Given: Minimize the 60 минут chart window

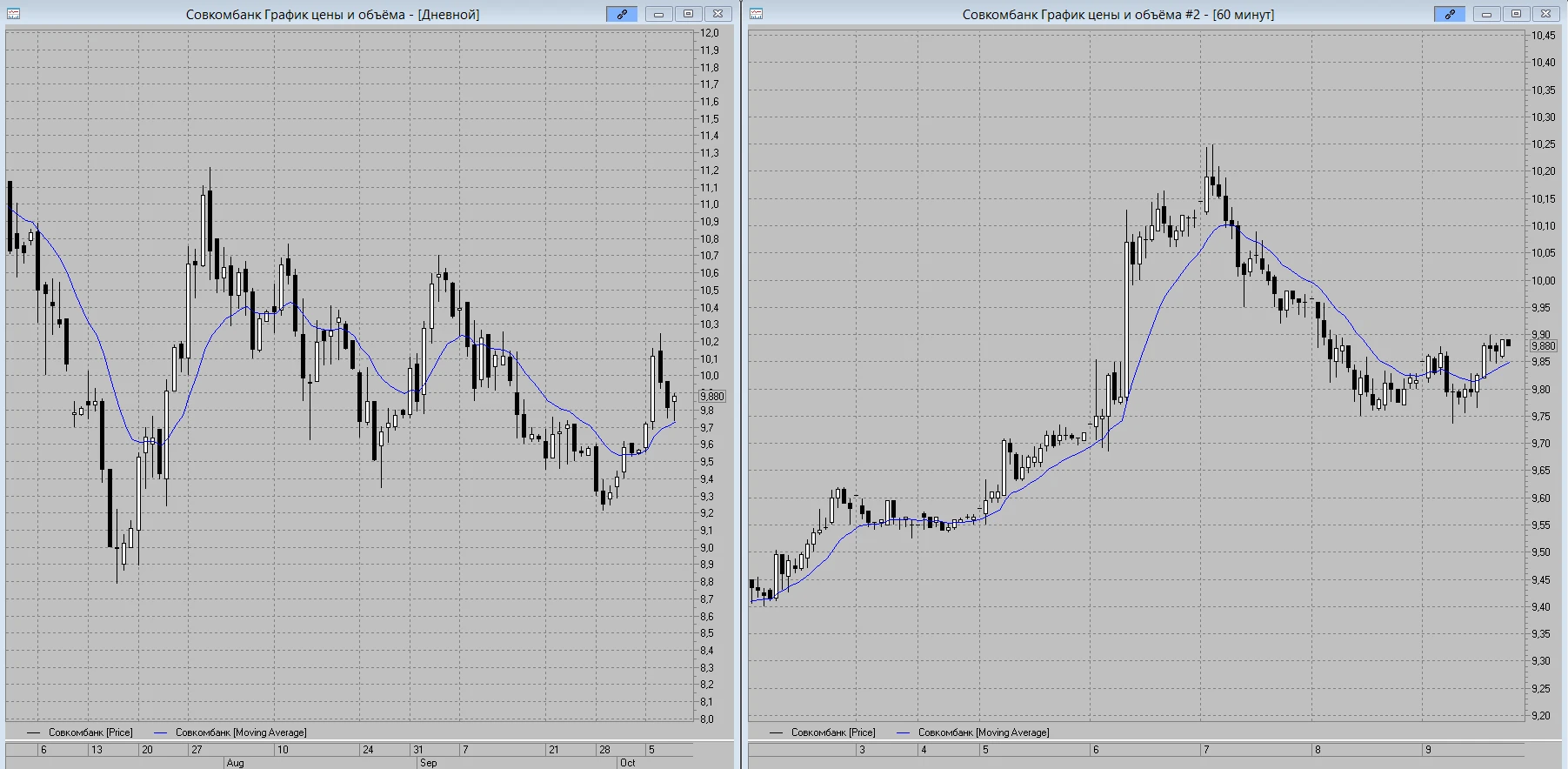Looking at the screenshot, I should click(1486, 14).
